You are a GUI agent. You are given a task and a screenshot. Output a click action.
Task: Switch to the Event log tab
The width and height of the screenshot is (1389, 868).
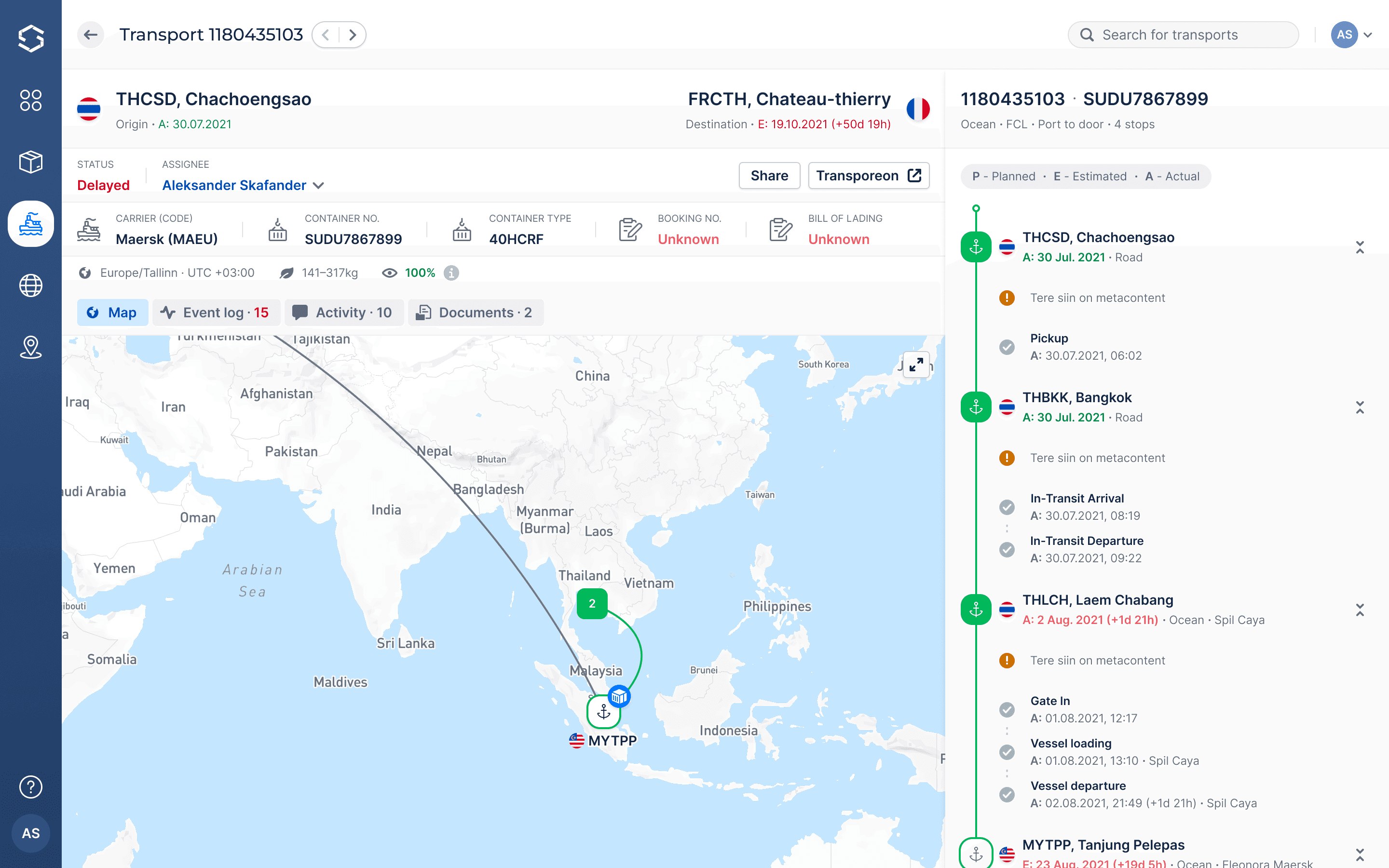click(x=217, y=312)
